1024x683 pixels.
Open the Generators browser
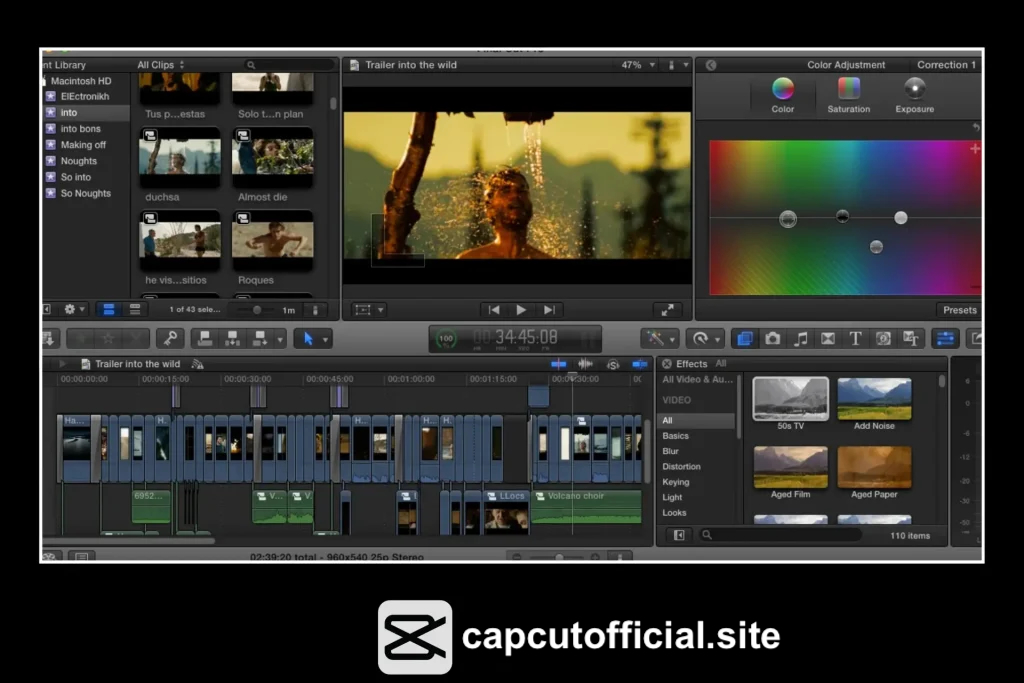tap(884, 338)
